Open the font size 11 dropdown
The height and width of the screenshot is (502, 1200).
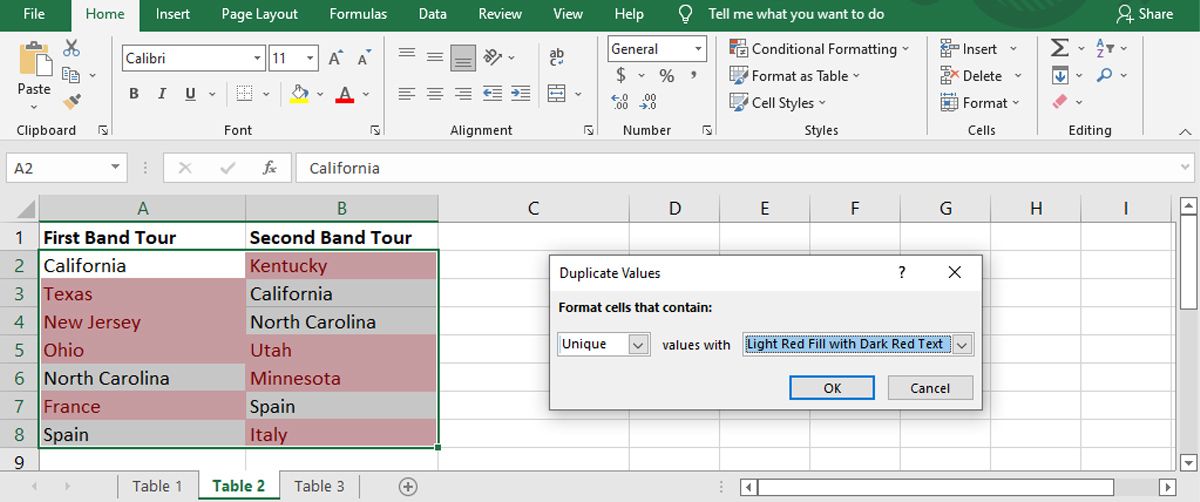pyautogui.click(x=310, y=58)
